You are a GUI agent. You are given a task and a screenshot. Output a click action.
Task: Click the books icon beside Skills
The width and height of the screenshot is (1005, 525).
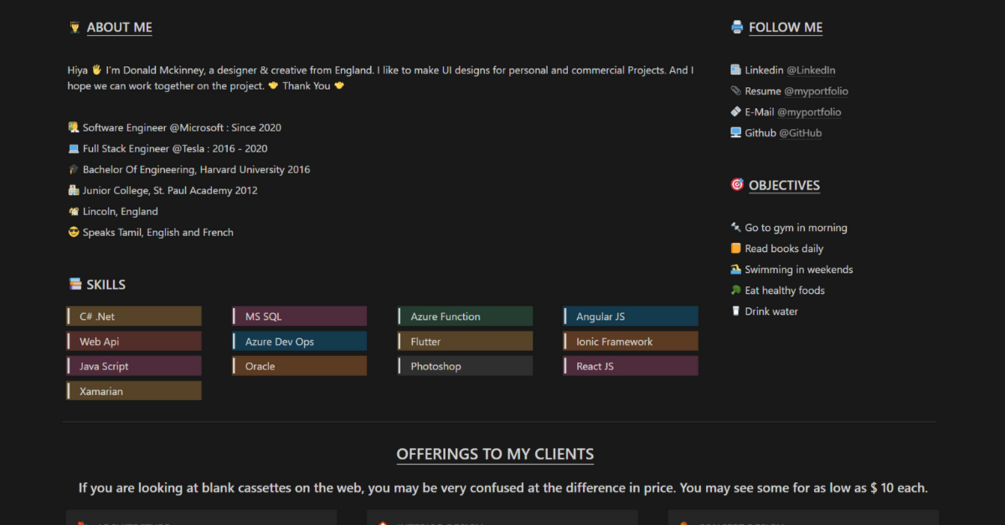74,285
